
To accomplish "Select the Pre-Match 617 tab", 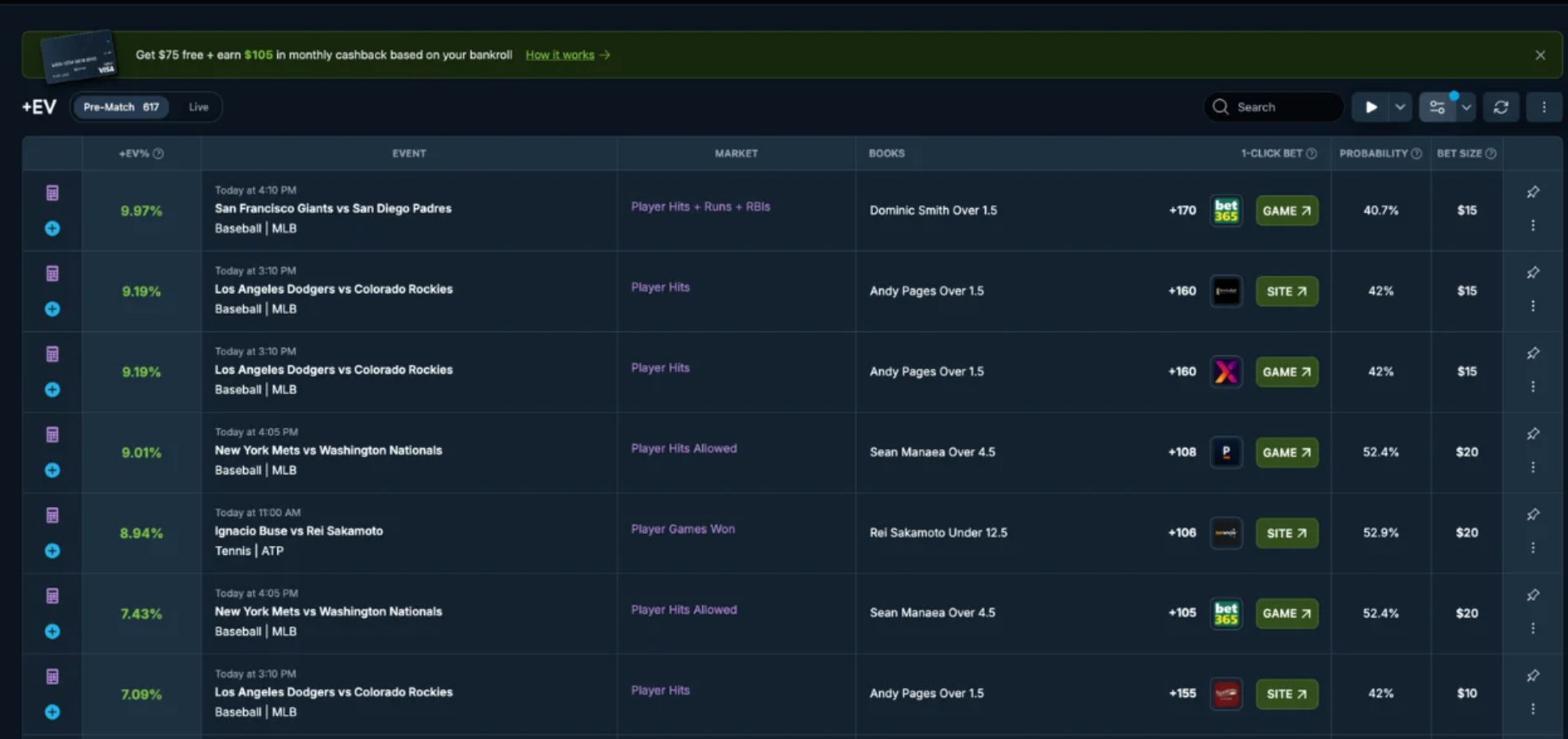I will 121,107.
